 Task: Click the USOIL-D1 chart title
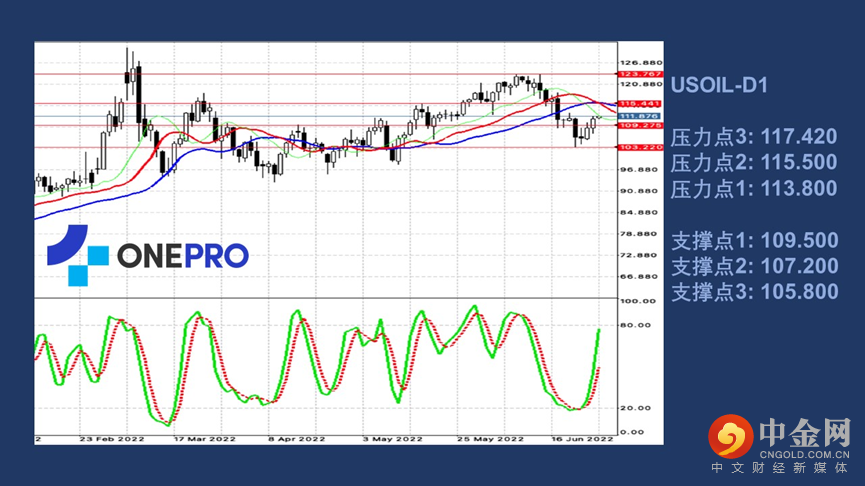[x=719, y=86]
